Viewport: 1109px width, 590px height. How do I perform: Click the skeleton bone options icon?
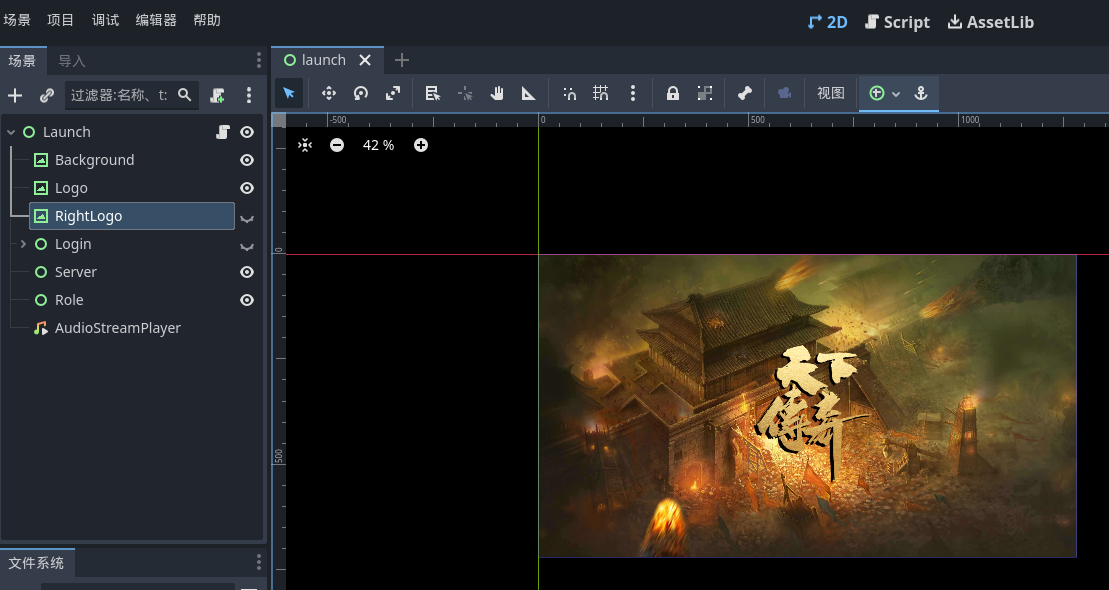[x=744, y=93]
